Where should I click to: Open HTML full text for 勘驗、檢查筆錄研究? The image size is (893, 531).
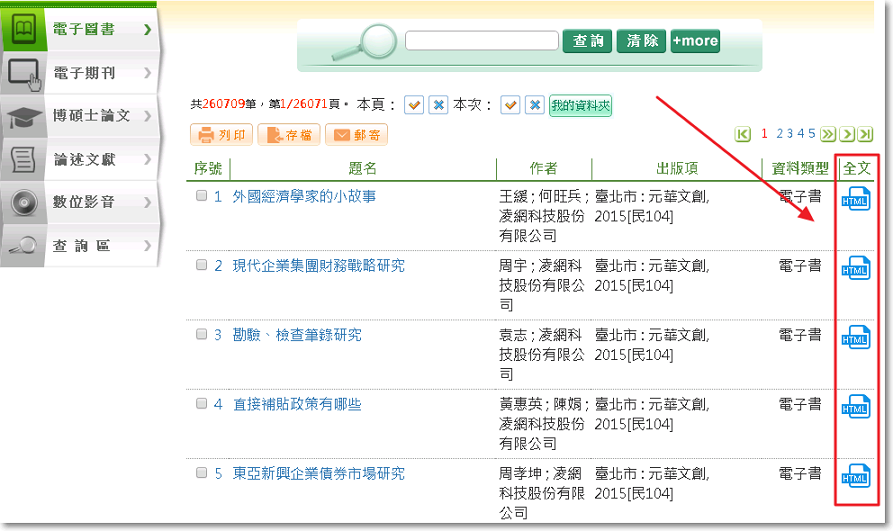(858, 337)
